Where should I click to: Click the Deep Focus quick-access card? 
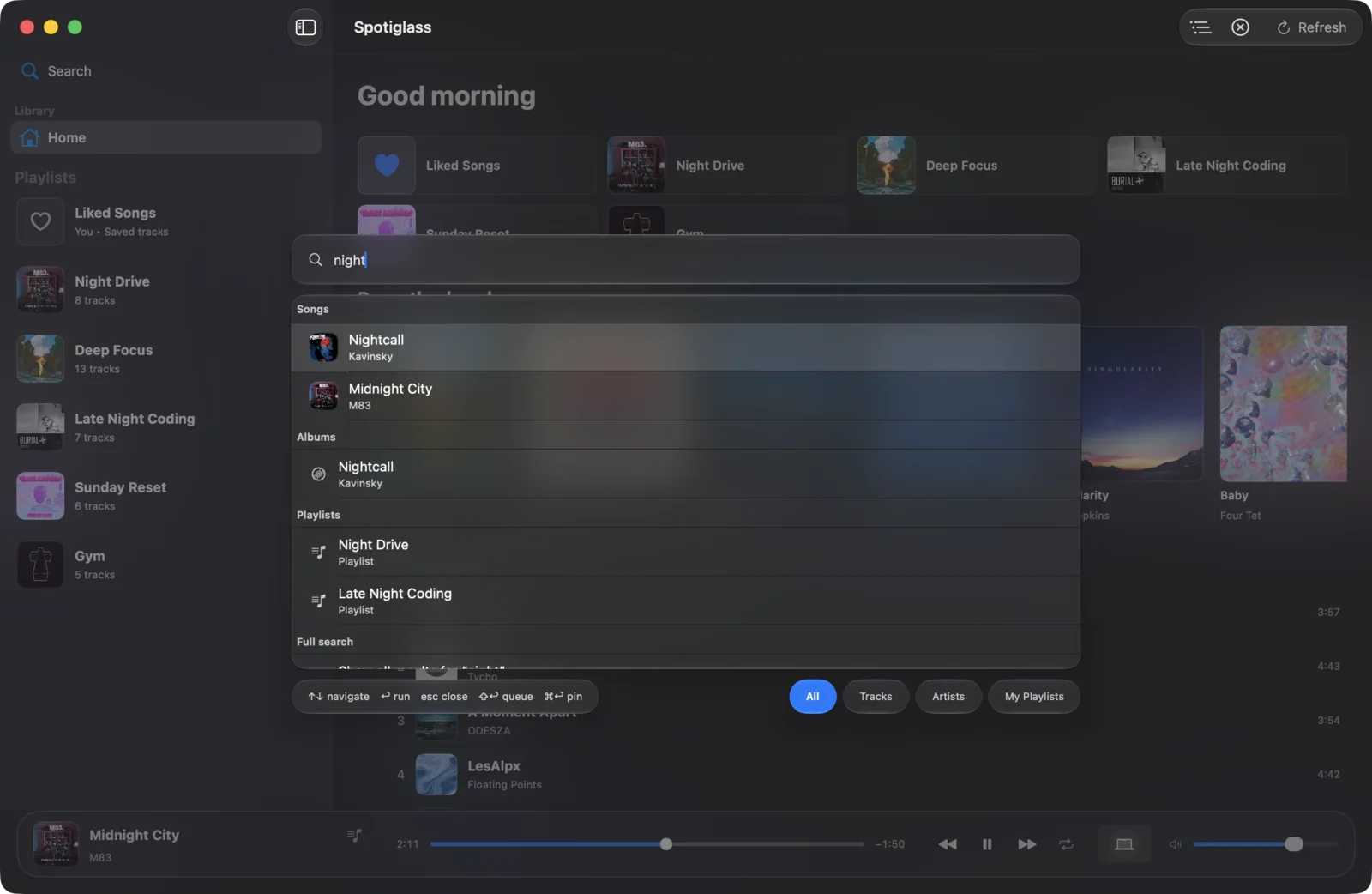click(976, 165)
